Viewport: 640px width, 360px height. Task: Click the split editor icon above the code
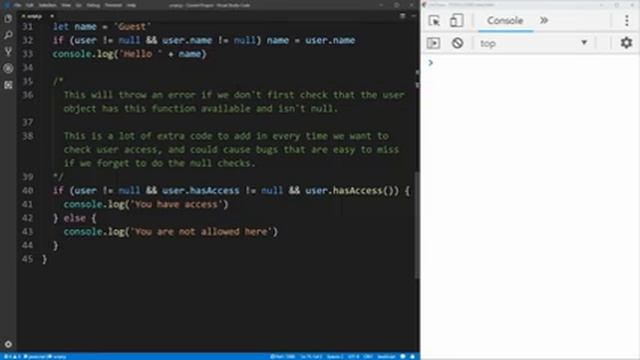pos(402,16)
